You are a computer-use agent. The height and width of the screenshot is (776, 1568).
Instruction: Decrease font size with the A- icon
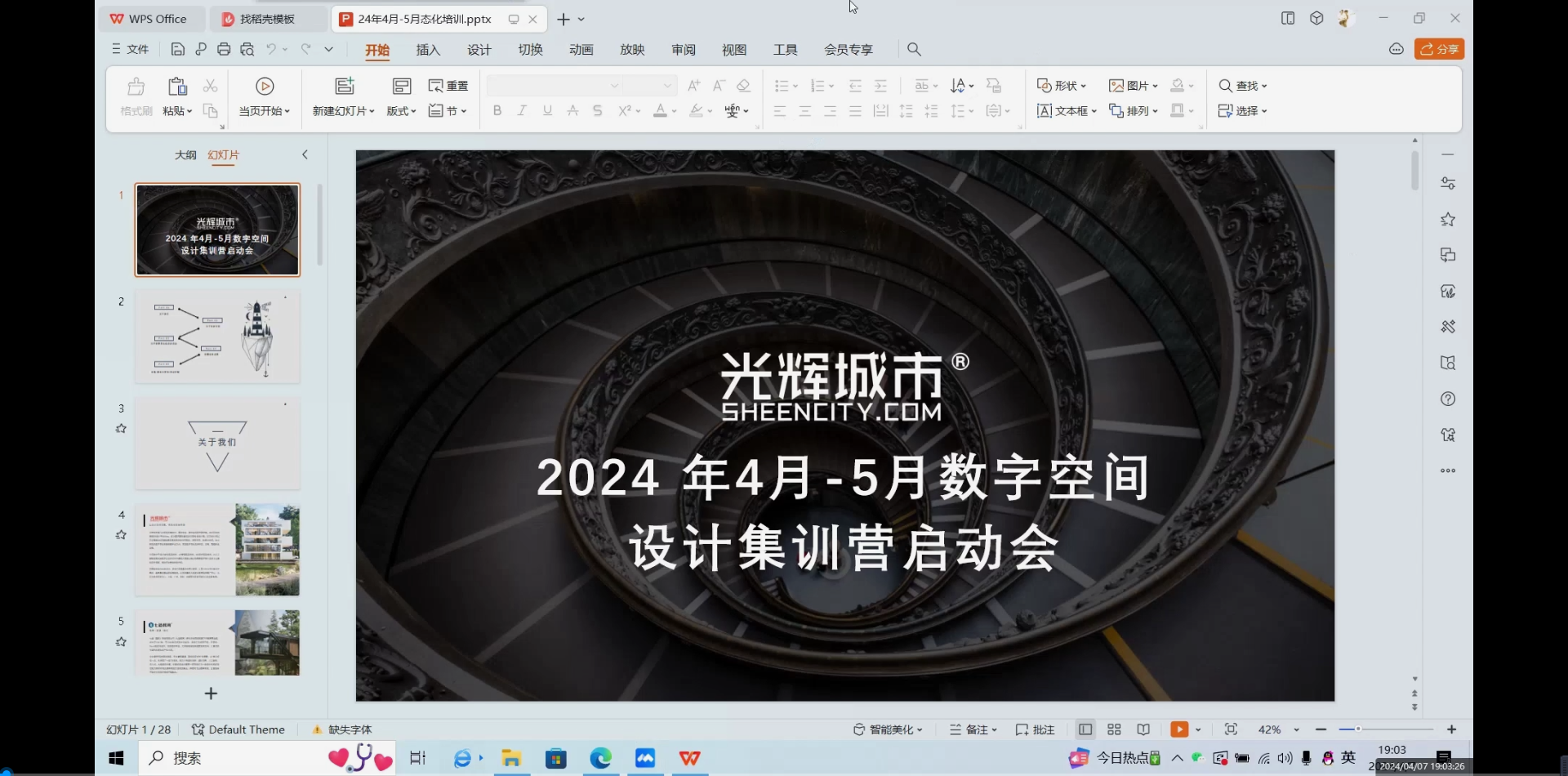pyautogui.click(x=719, y=86)
